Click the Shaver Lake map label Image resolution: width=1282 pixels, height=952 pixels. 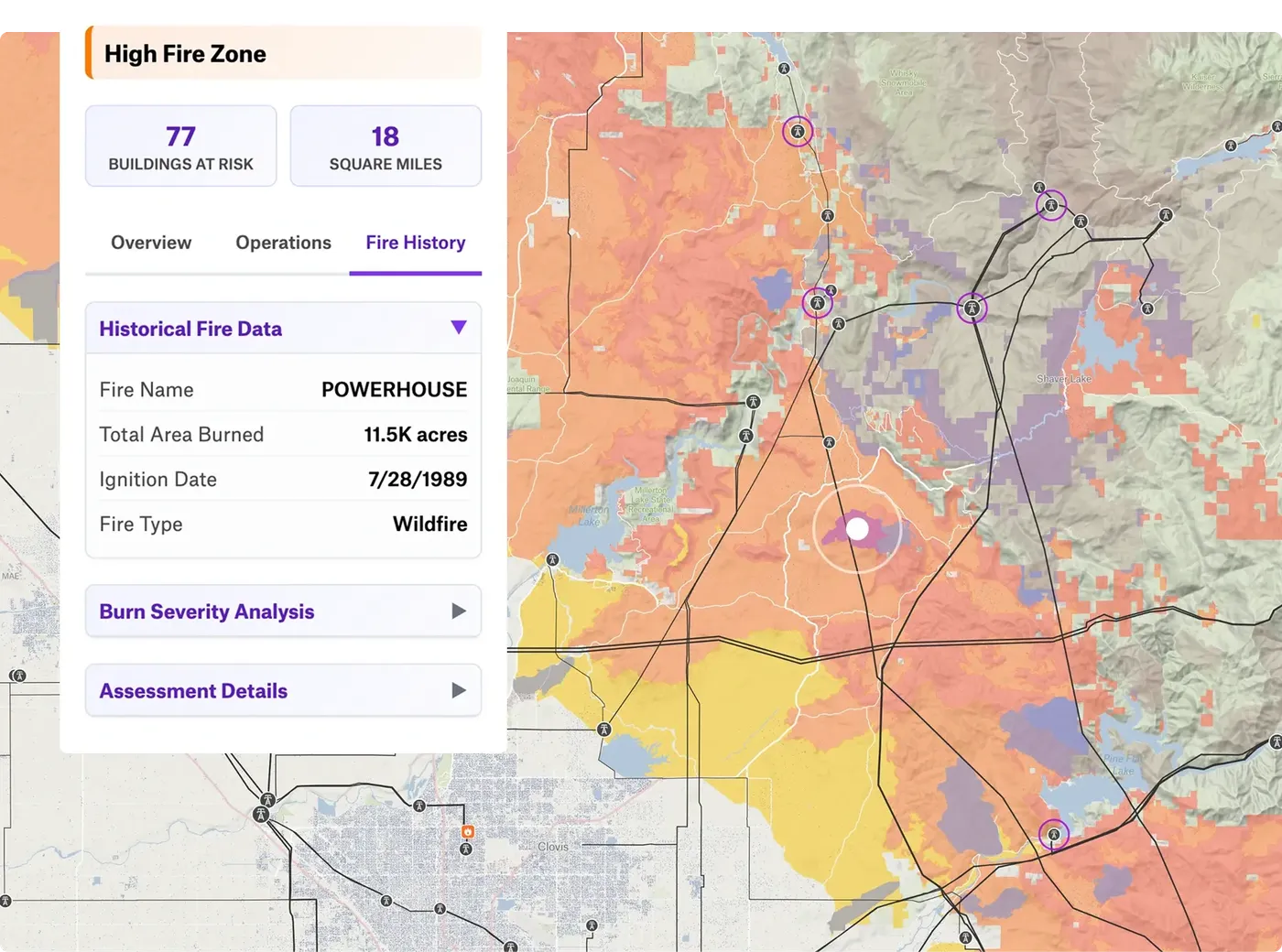click(1064, 379)
